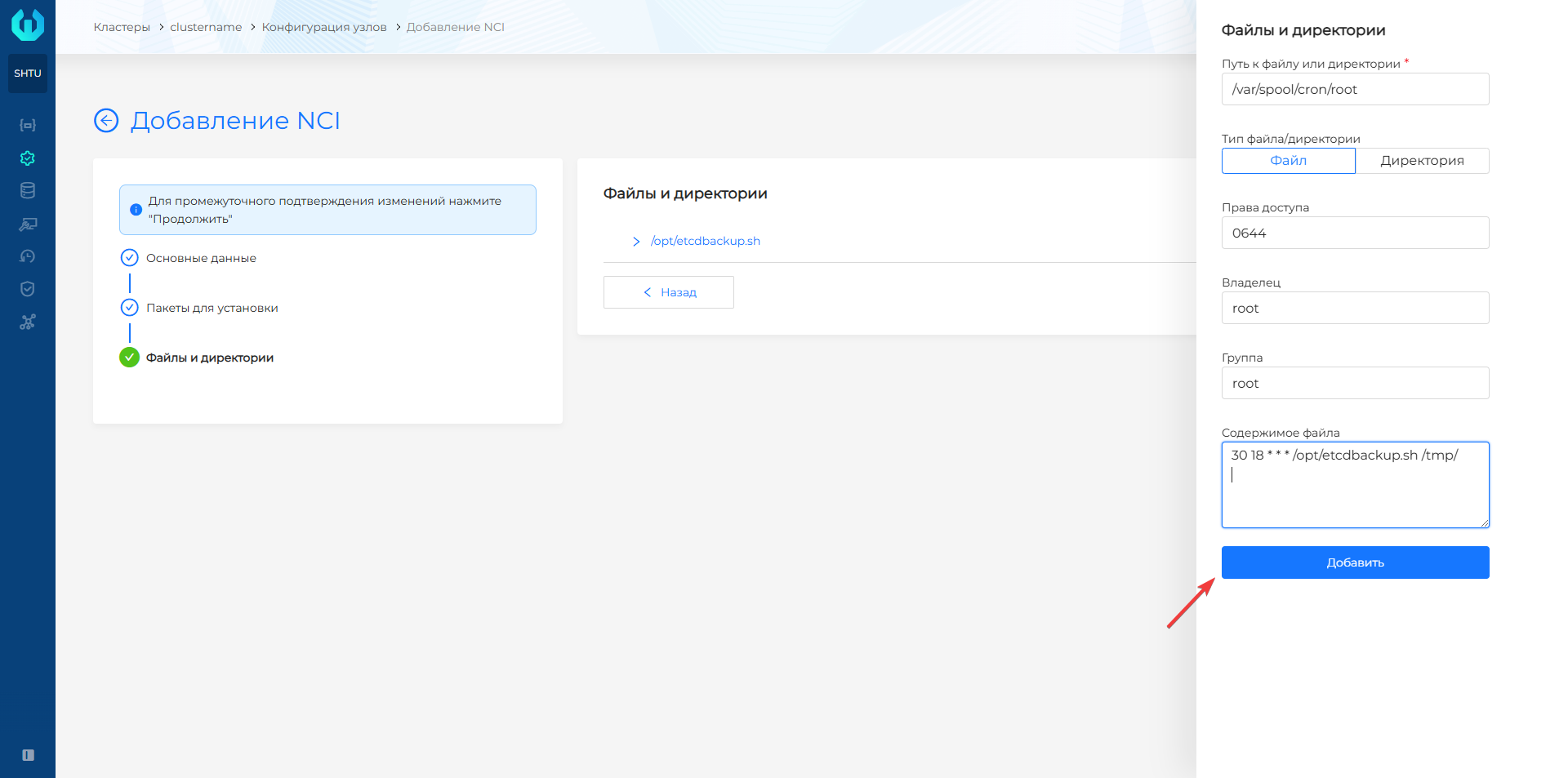Open the gear-shaped clusters sidebar icon
The width and height of the screenshot is (1568, 778).
pyautogui.click(x=28, y=158)
